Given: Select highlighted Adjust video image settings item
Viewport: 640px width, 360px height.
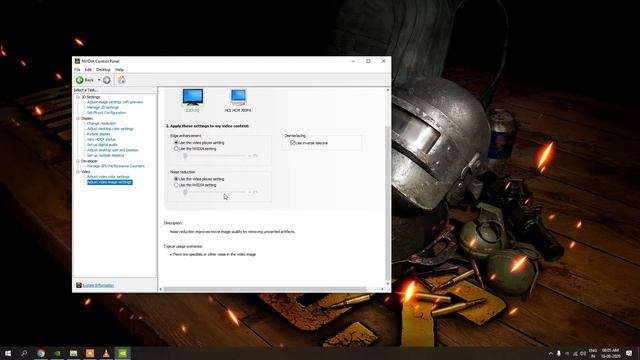Looking at the screenshot, I should (109, 182).
